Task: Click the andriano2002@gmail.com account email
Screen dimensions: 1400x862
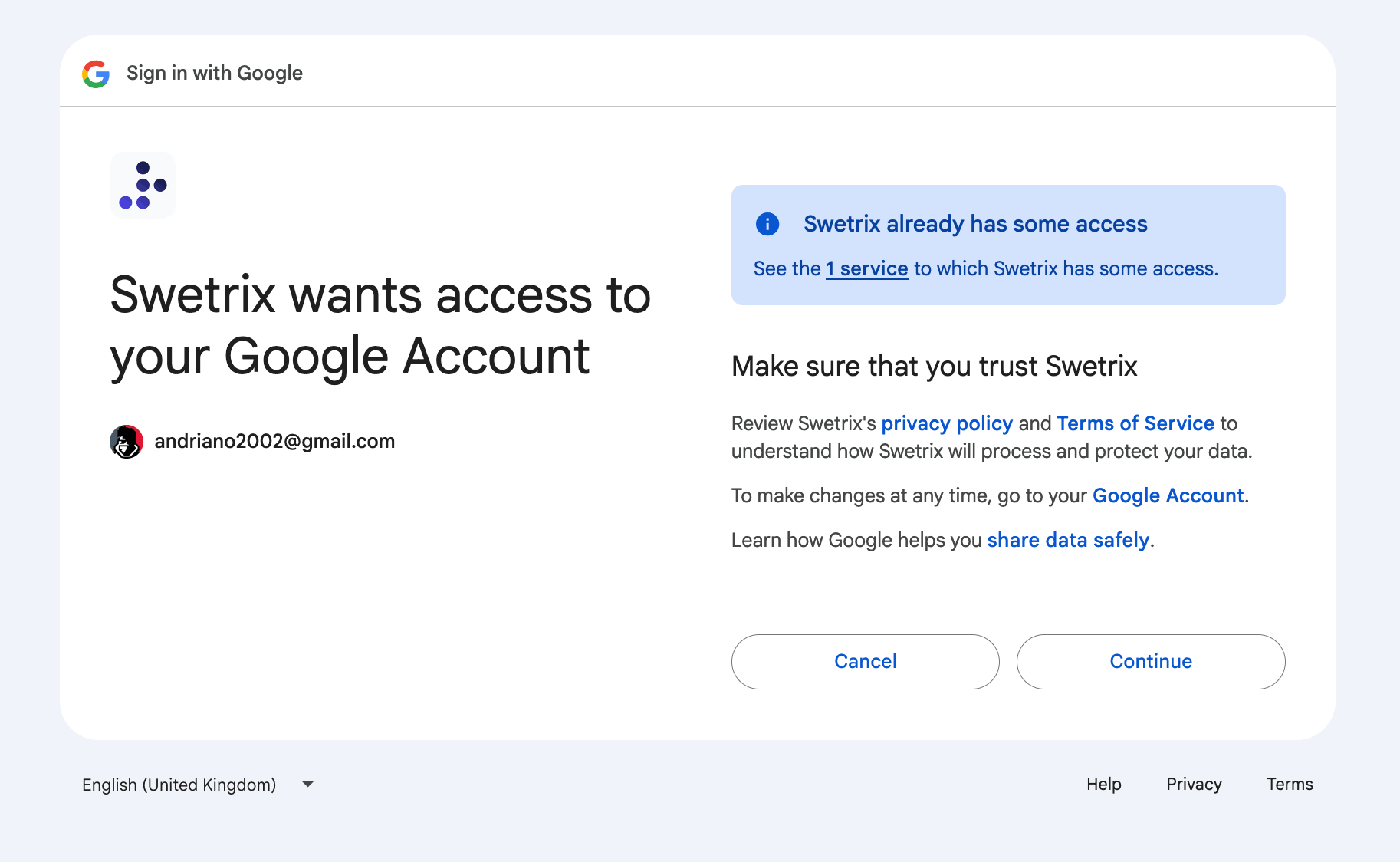Action: [x=274, y=441]
